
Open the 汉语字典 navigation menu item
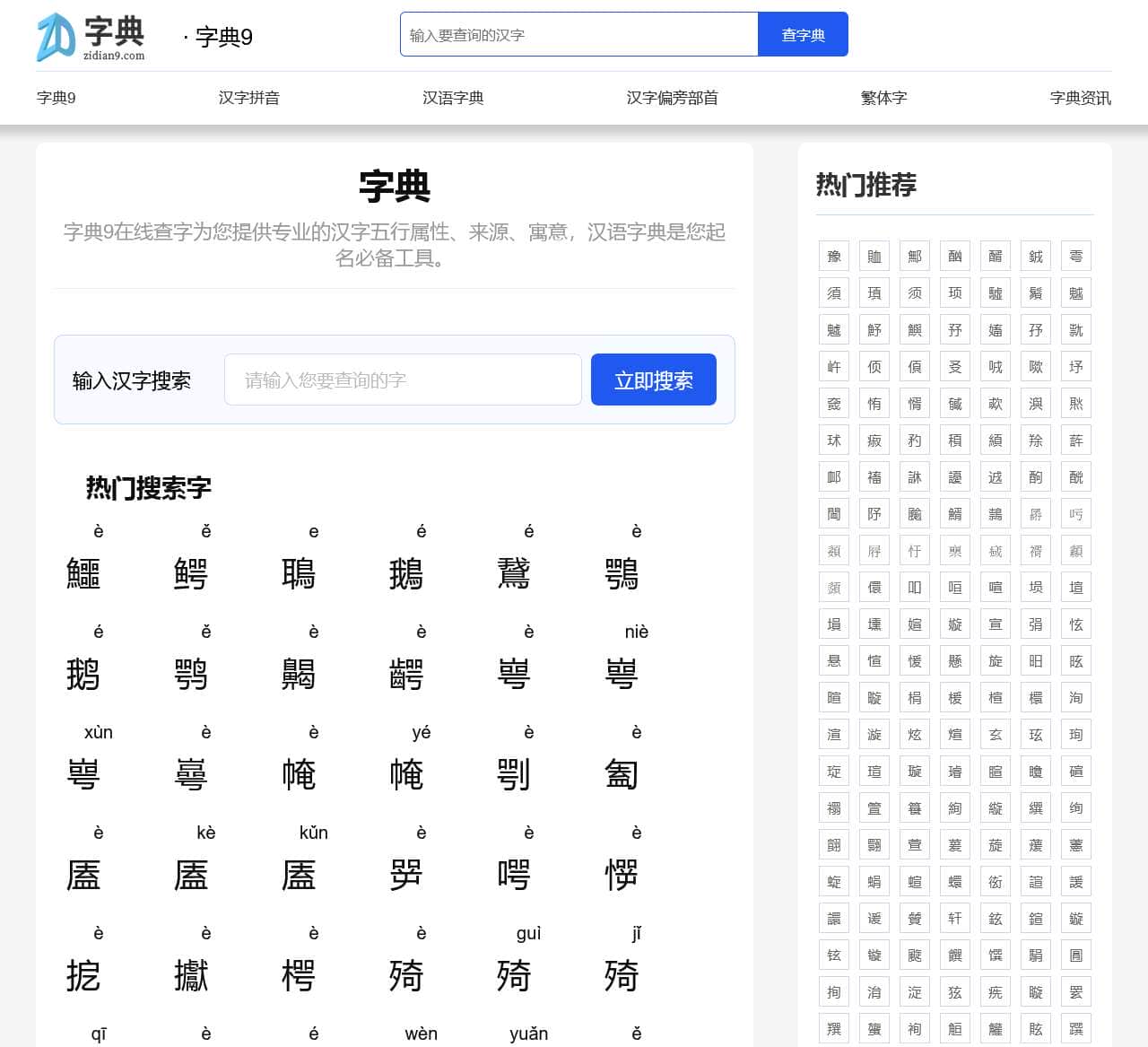[452, 97]
